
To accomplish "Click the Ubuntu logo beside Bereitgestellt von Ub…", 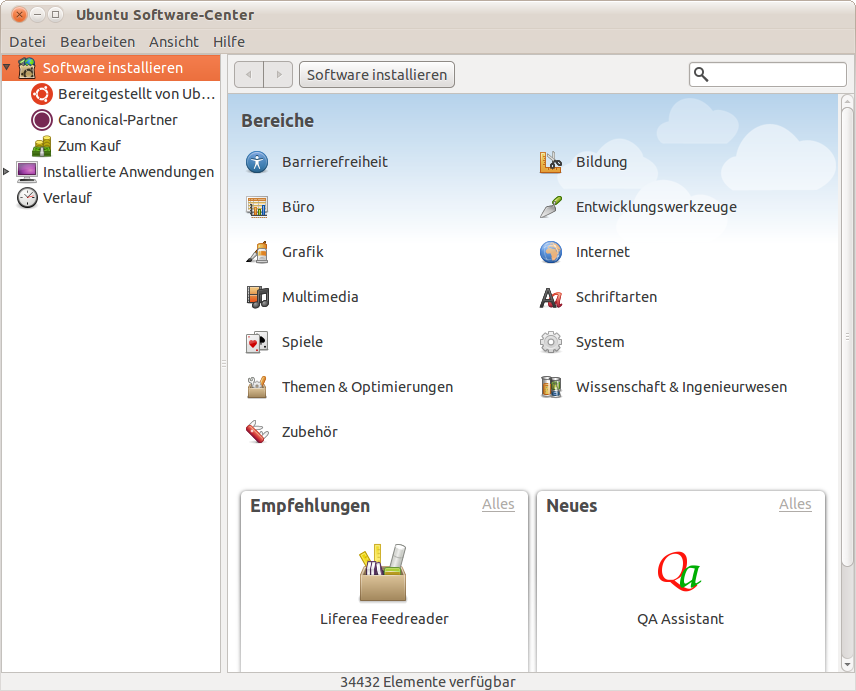I will [x=42, y=94].
